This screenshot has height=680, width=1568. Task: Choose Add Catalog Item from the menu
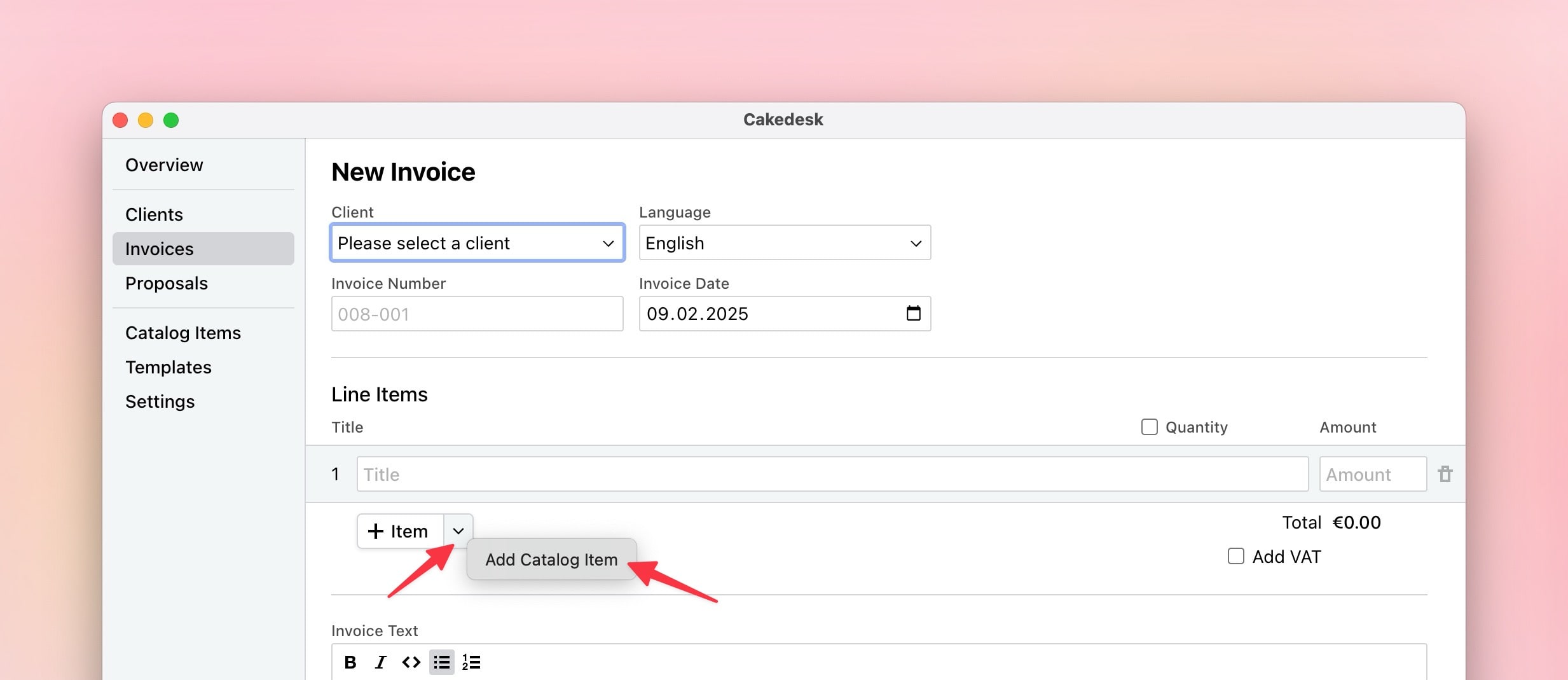[x=551, y=560]
